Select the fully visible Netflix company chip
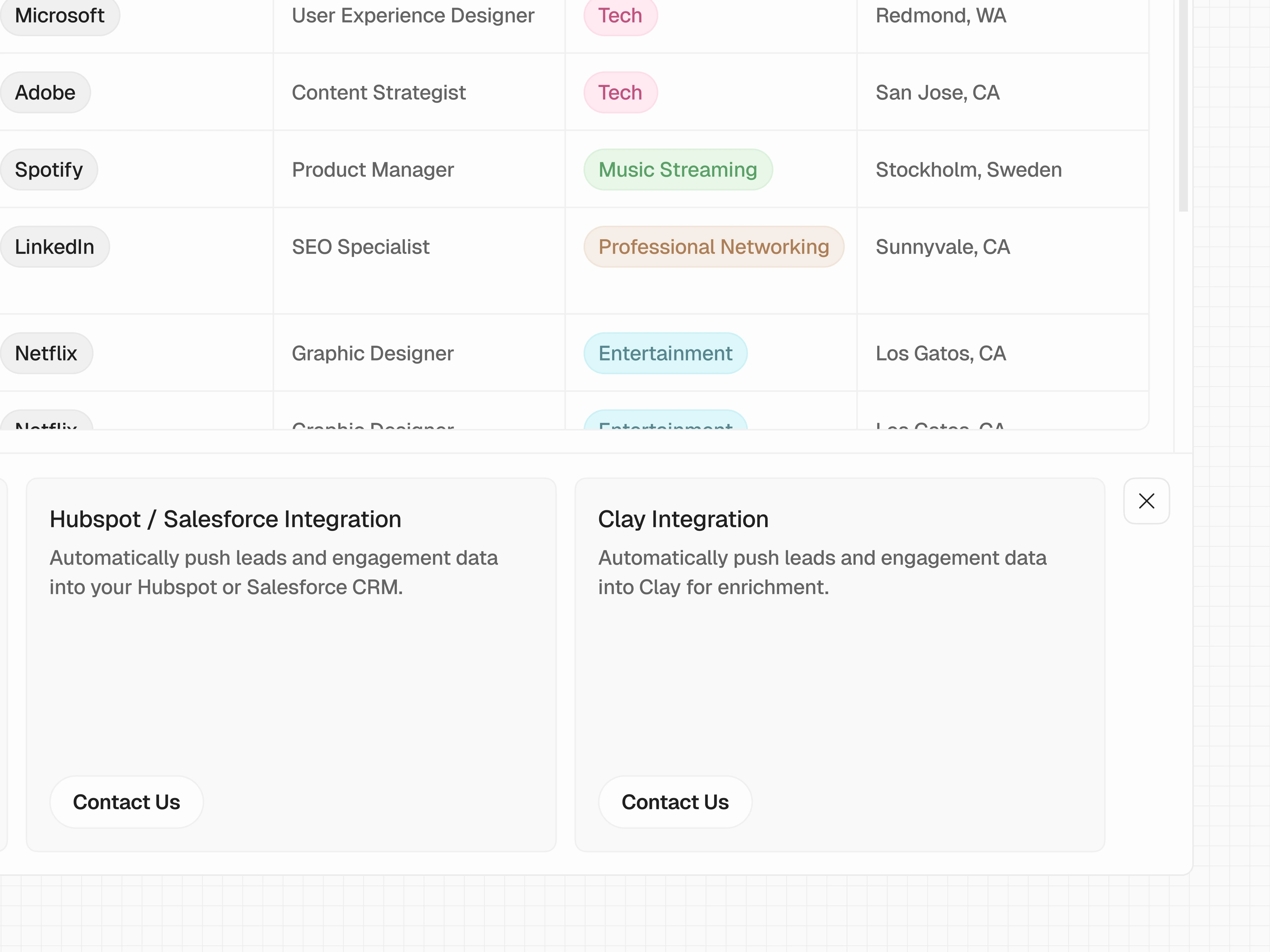This screenshot has width=1270, height=952. tap(46, 353)
